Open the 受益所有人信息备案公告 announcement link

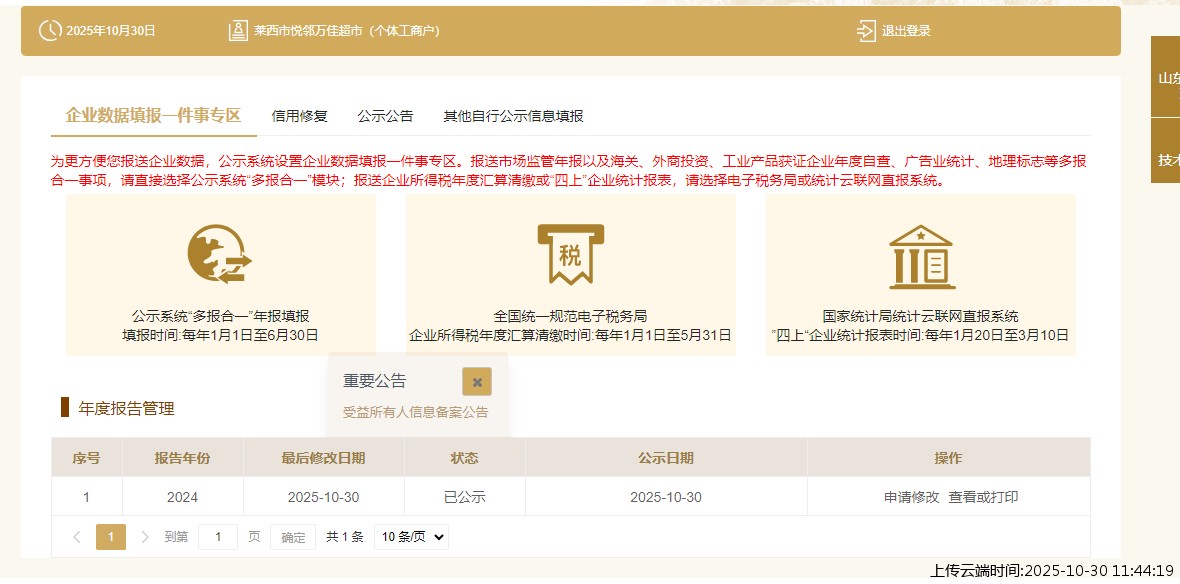[x=417, y=411]
